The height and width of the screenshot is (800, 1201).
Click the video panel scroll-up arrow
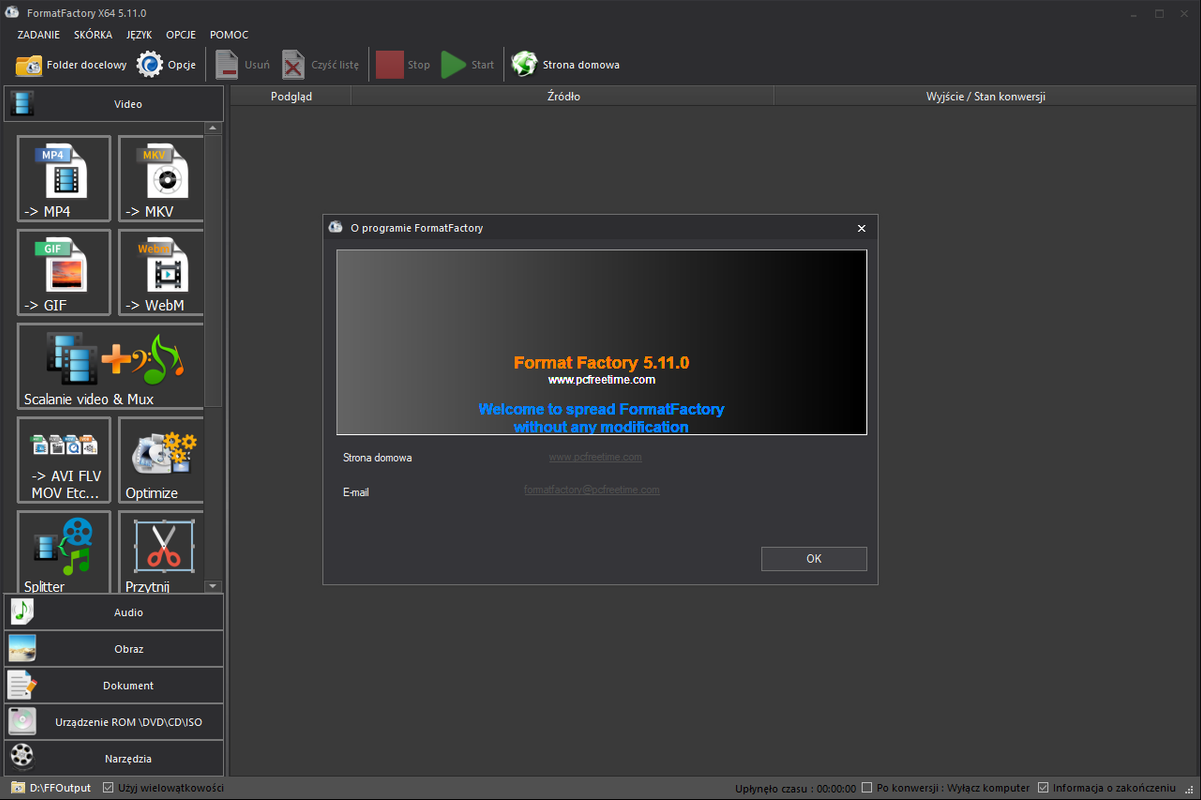213,129
